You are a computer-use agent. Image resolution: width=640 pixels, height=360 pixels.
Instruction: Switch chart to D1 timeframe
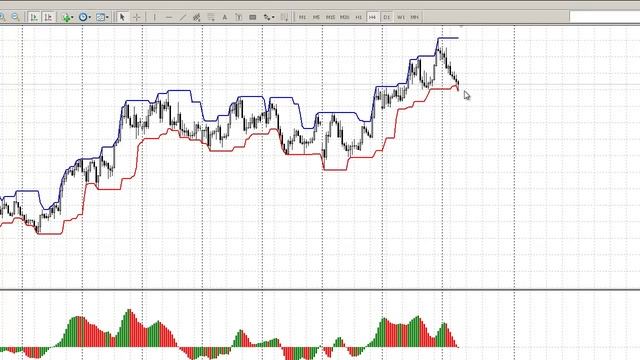point(387,17)
